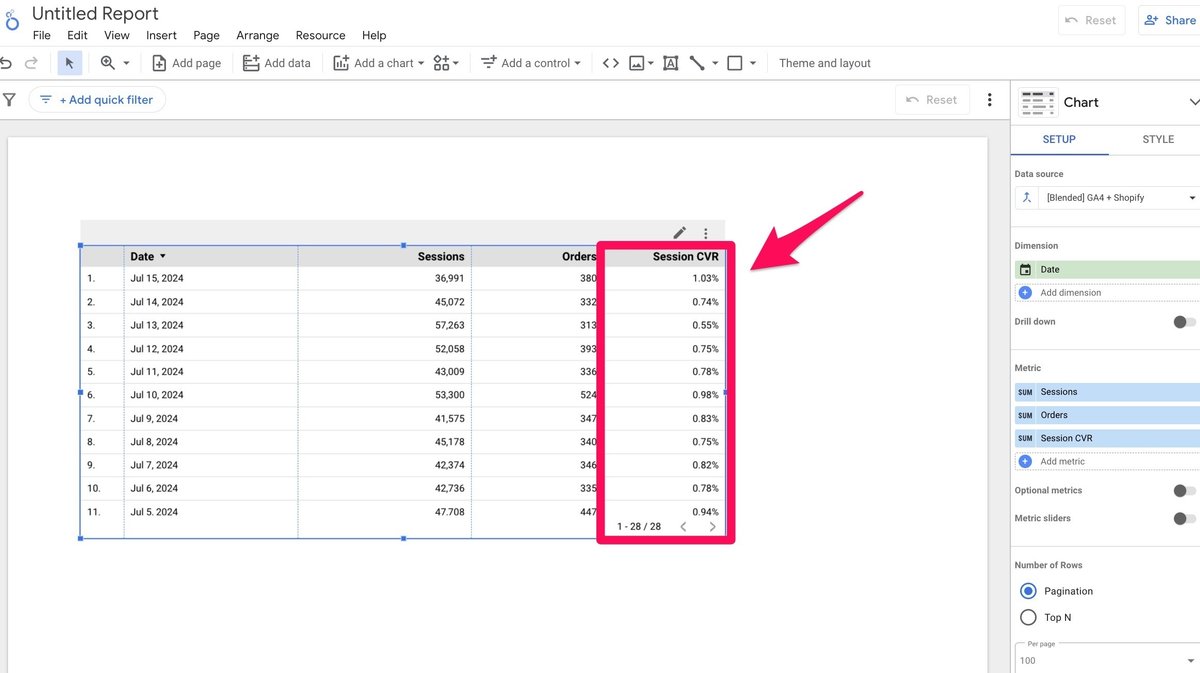
Task: Open the Add a control dropdown
Action: pyautogui.click(x=531, y=63)
